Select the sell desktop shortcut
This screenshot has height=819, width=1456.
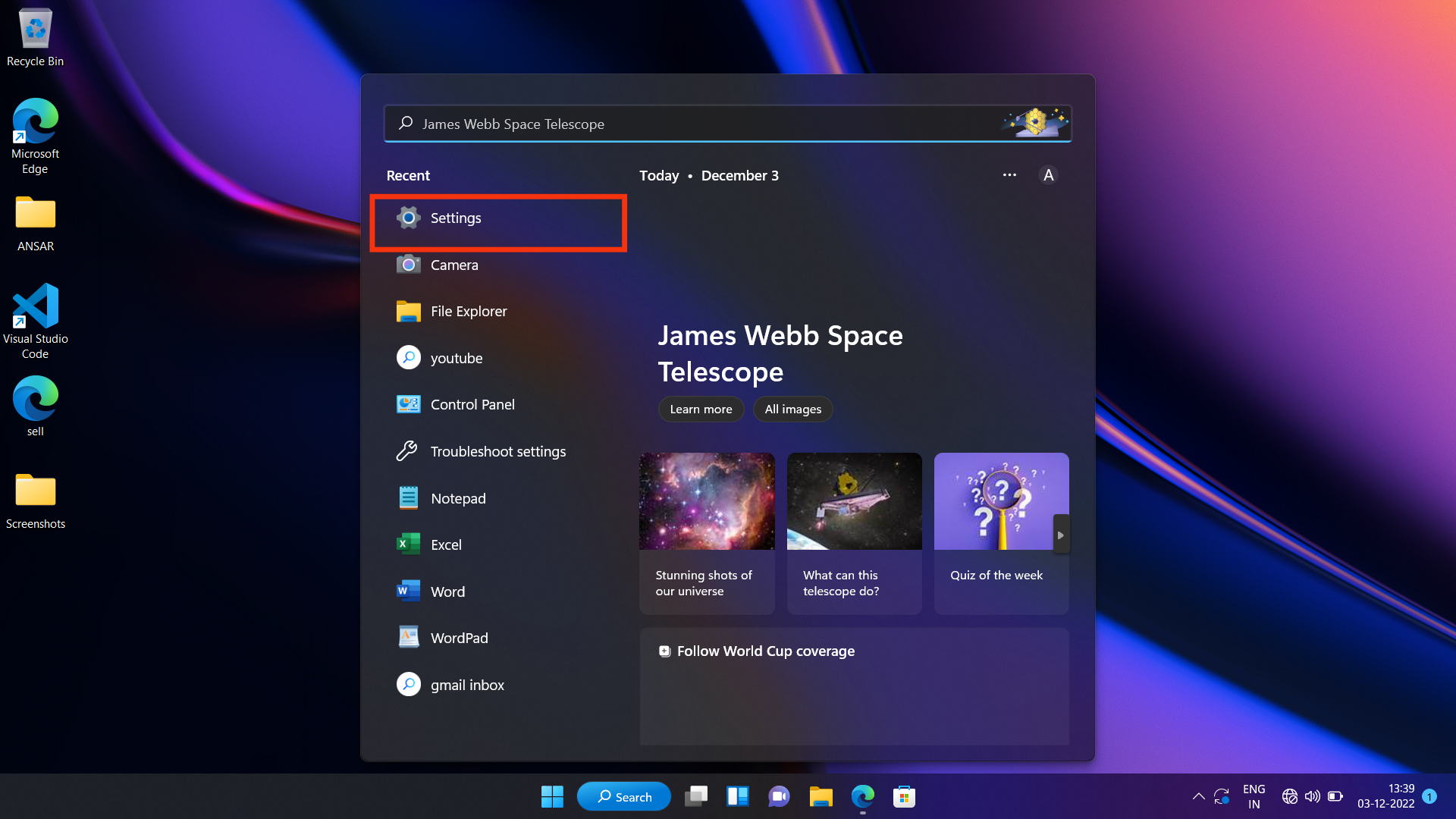coord(36,406)
